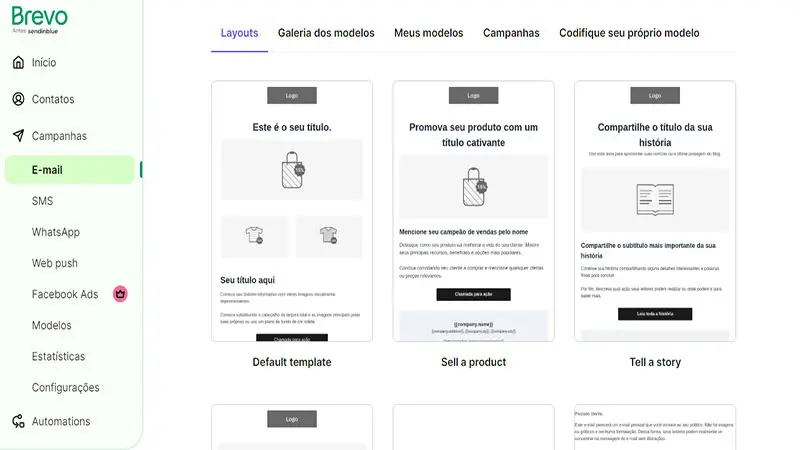The width and height of the screenshot is (800, 450).
Task: Open Modelos in the sidebar
Action: point(52,326)
